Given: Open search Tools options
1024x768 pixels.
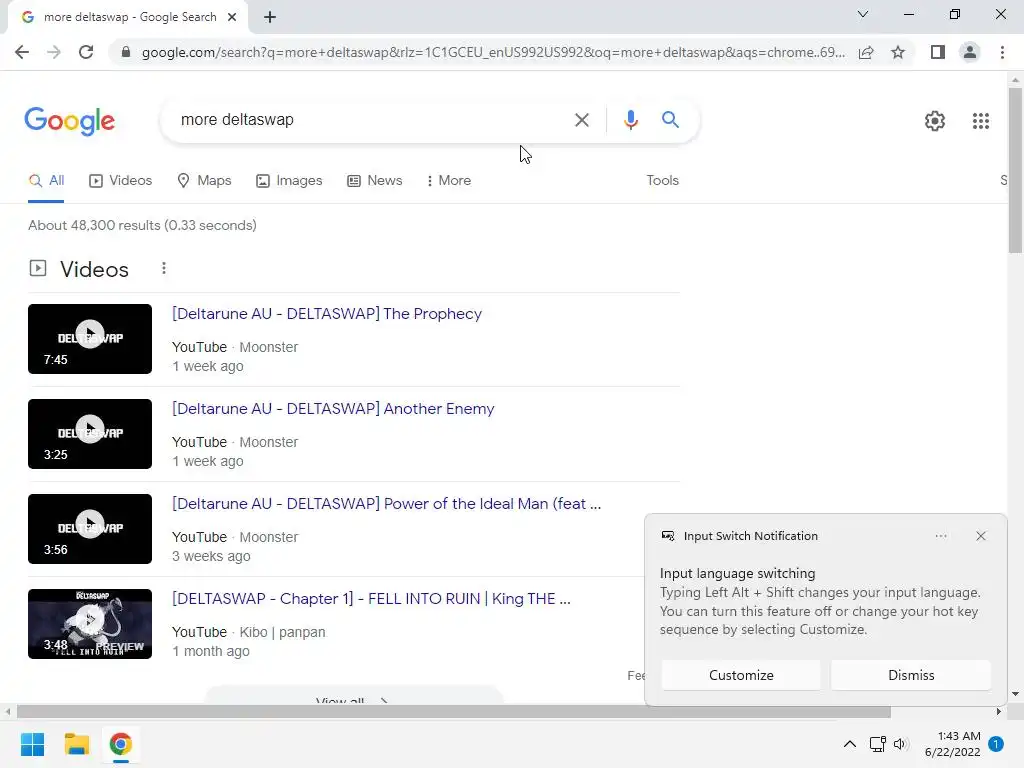Looking at the screenshot, I should [x=662, y=180].
